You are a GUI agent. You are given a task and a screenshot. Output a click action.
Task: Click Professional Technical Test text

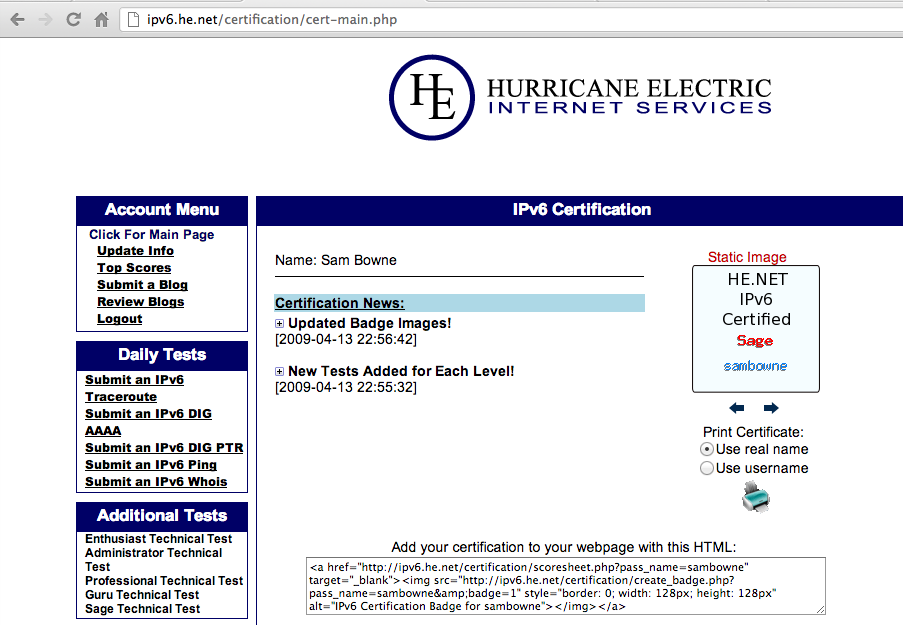pos(164,581)
